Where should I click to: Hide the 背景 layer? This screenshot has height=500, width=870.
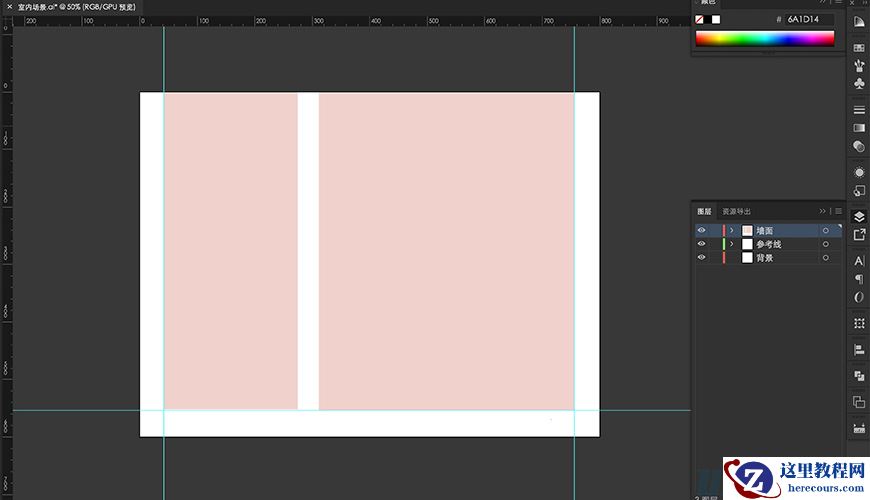(x=701, y=257)
